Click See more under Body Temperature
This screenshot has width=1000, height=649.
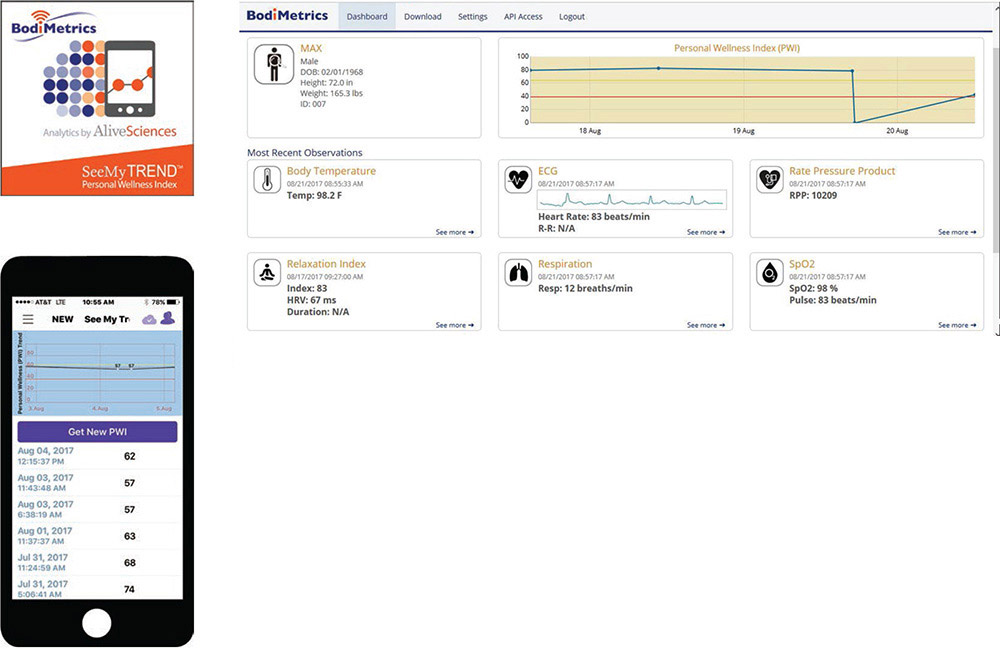454,232
